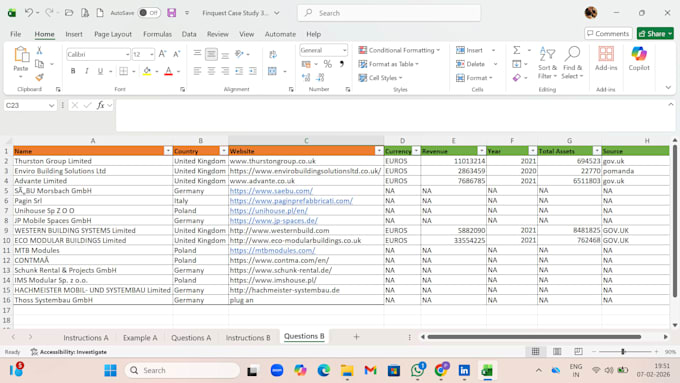Click the percent style icon

point(327,64)
